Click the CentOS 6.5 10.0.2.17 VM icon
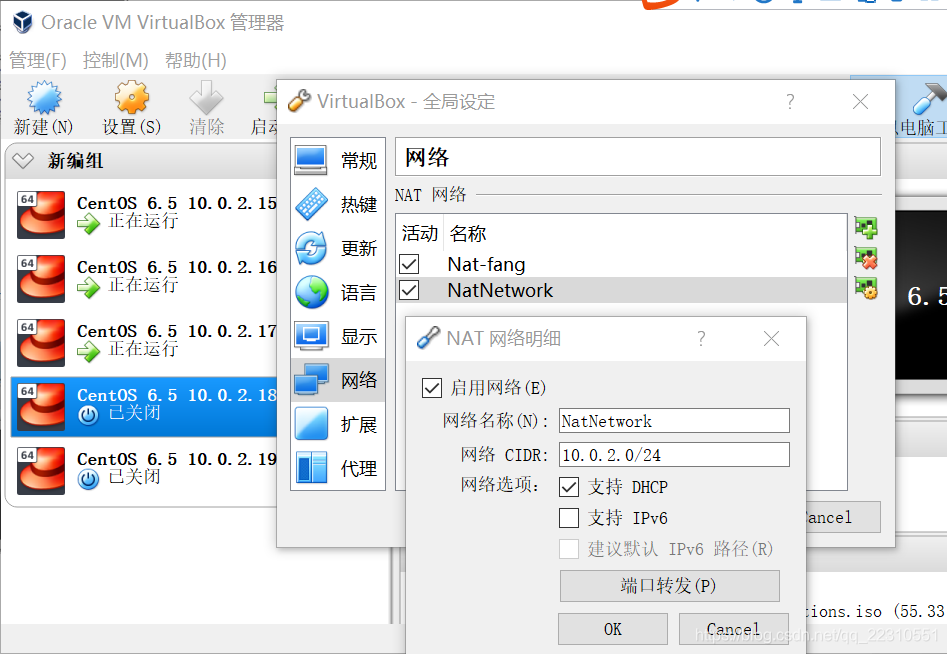The width and height of the screenshot is (947, 654). pos(41,342)
